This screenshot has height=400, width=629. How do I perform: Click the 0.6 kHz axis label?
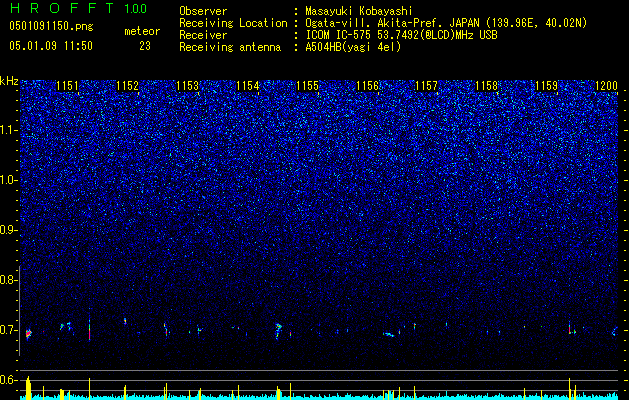(x=9, y=380)
